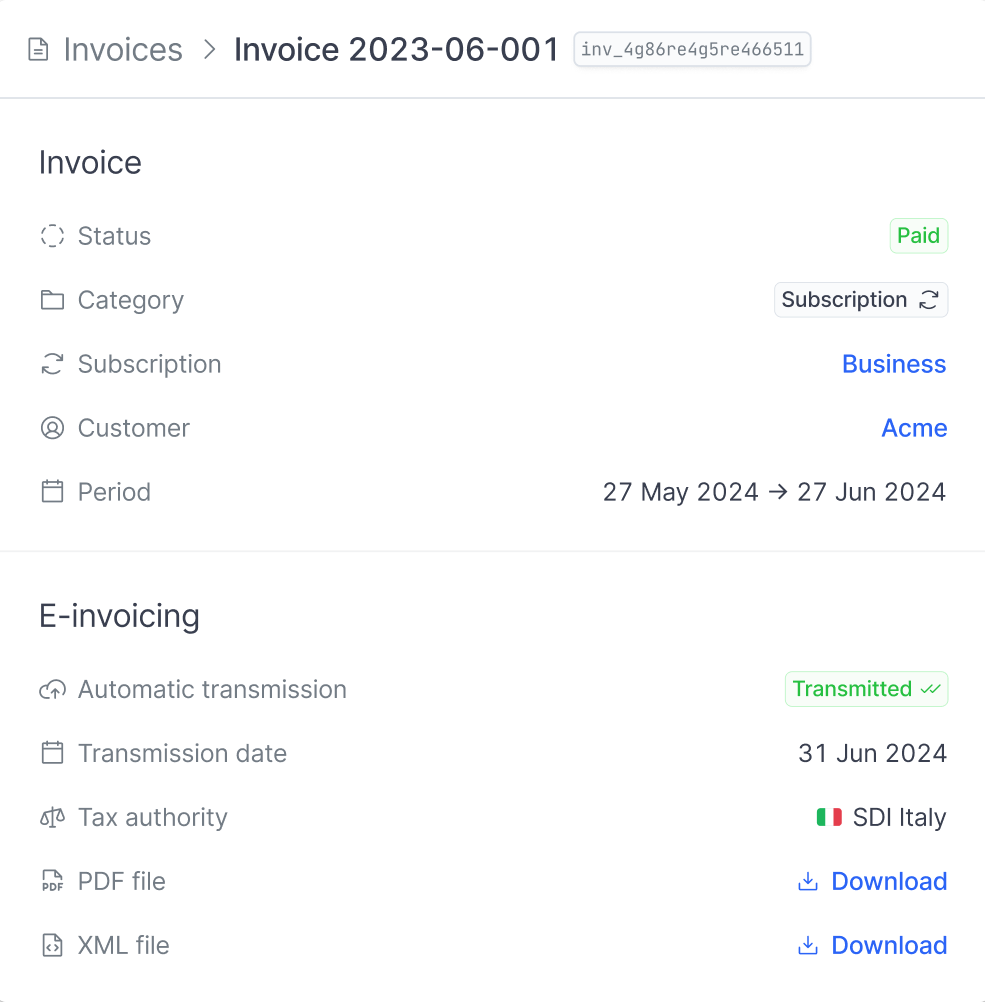Click the Paid status badge
The width and height of the screenshot is (985, 1002).
(919, 236)
